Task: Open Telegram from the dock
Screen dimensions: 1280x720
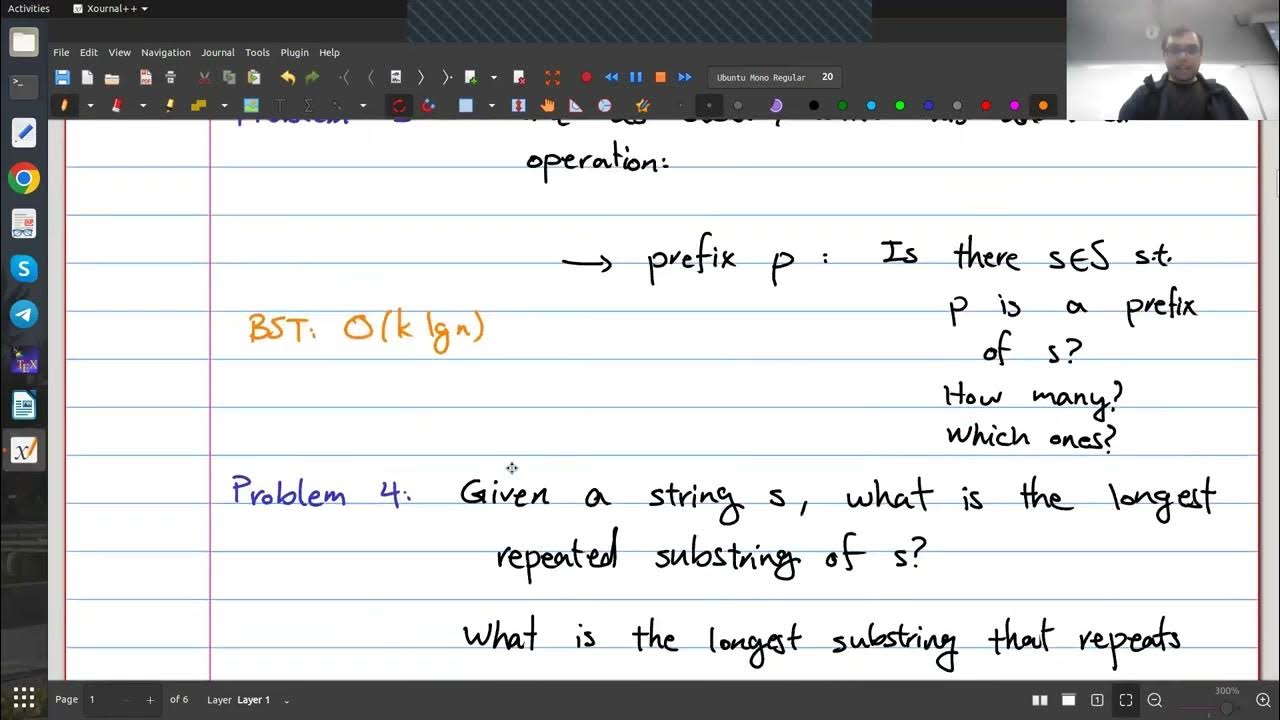Action: pyautogui.click(x=24, y=314)
